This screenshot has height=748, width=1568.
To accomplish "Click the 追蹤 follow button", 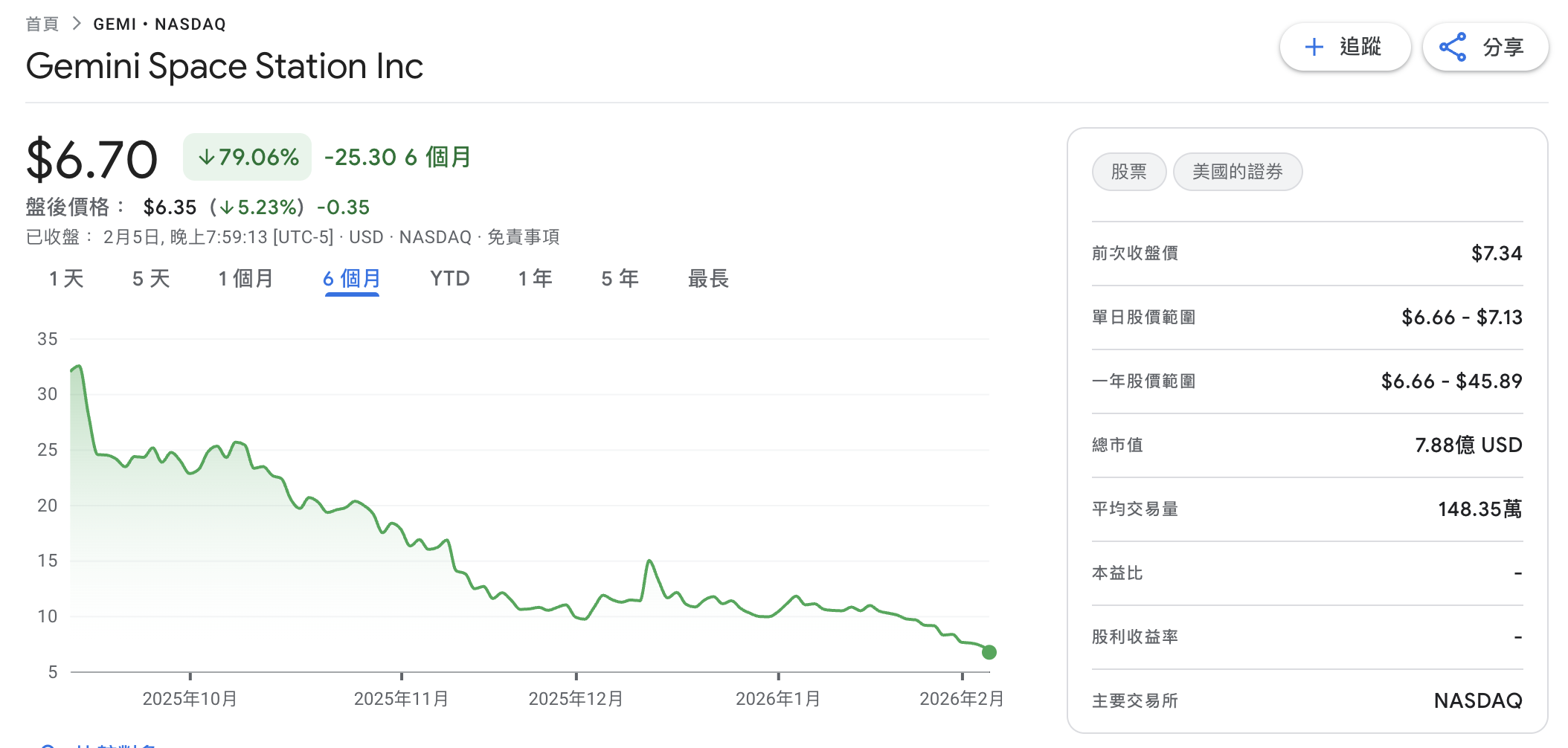I will (1345, 48).
